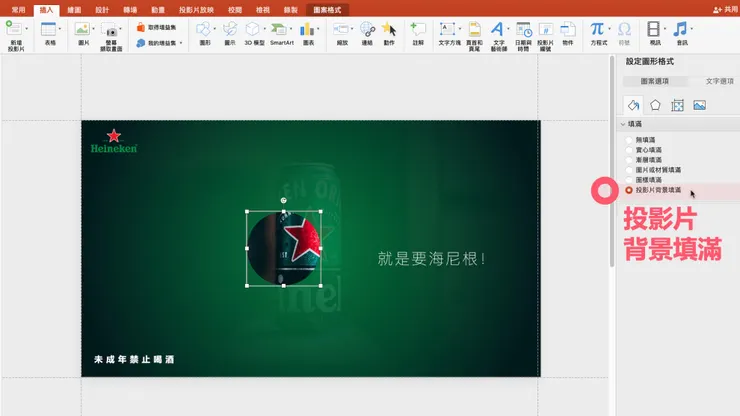Collapse the Fill (填滿) section

(623, 124)
